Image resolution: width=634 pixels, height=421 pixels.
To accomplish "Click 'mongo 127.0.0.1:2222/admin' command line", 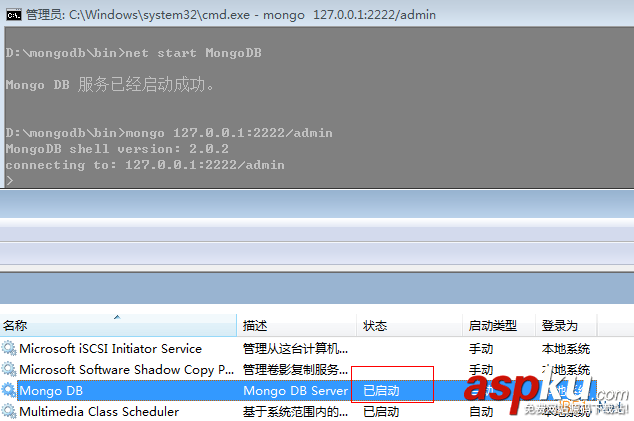I will click(169, 133).
